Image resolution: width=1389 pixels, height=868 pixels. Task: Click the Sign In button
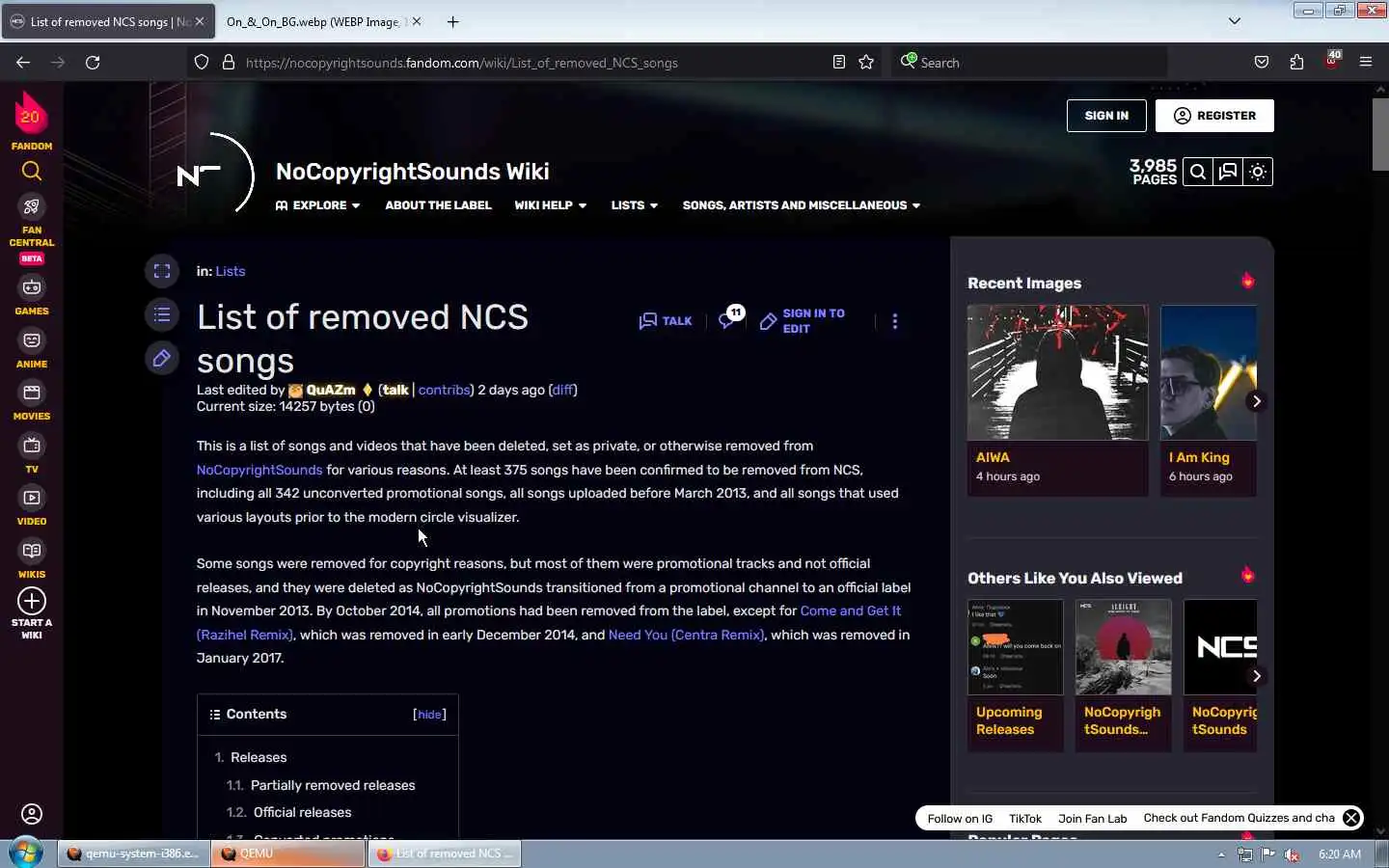pos(1106,116)
